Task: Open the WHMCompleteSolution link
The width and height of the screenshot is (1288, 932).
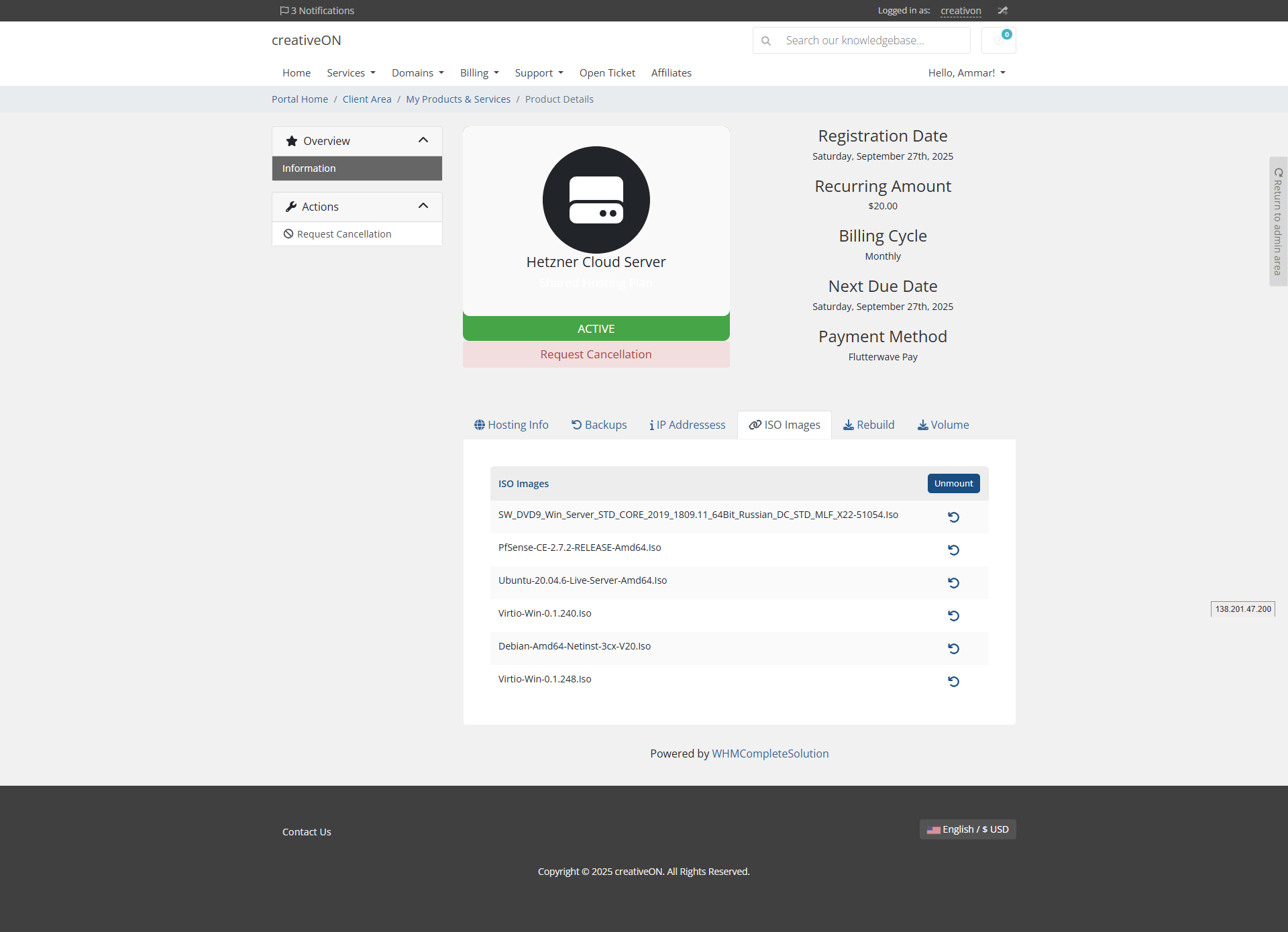Action: [x=770, y=754]
